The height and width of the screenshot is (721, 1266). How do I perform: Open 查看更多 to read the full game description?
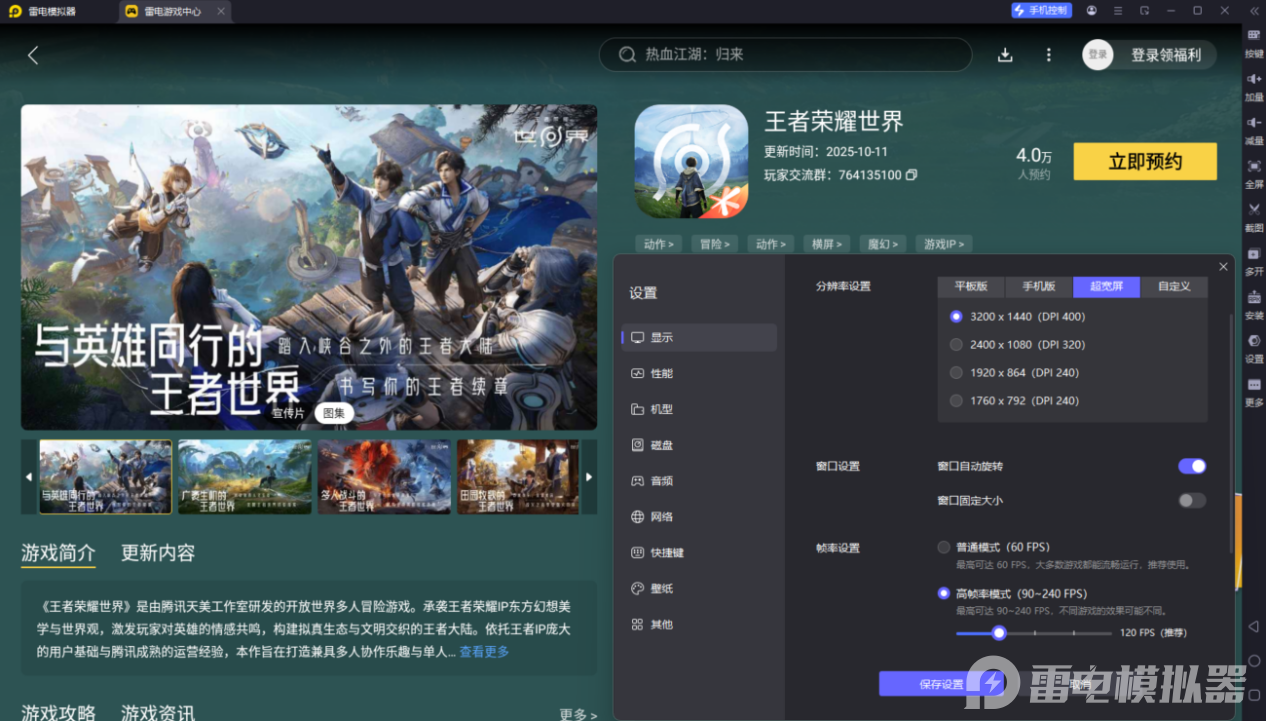click(x=483, y=650)
